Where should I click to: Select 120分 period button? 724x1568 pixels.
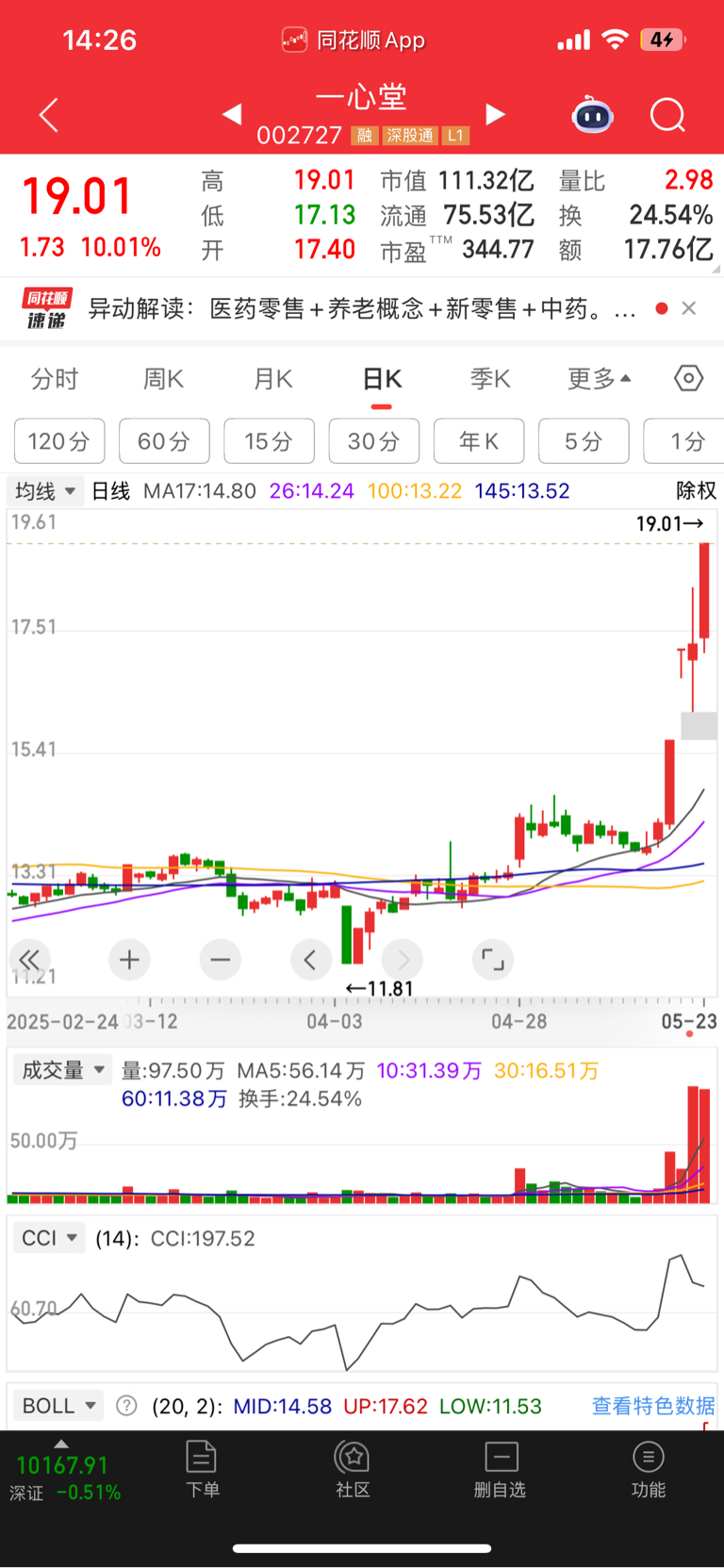point(59,441)
